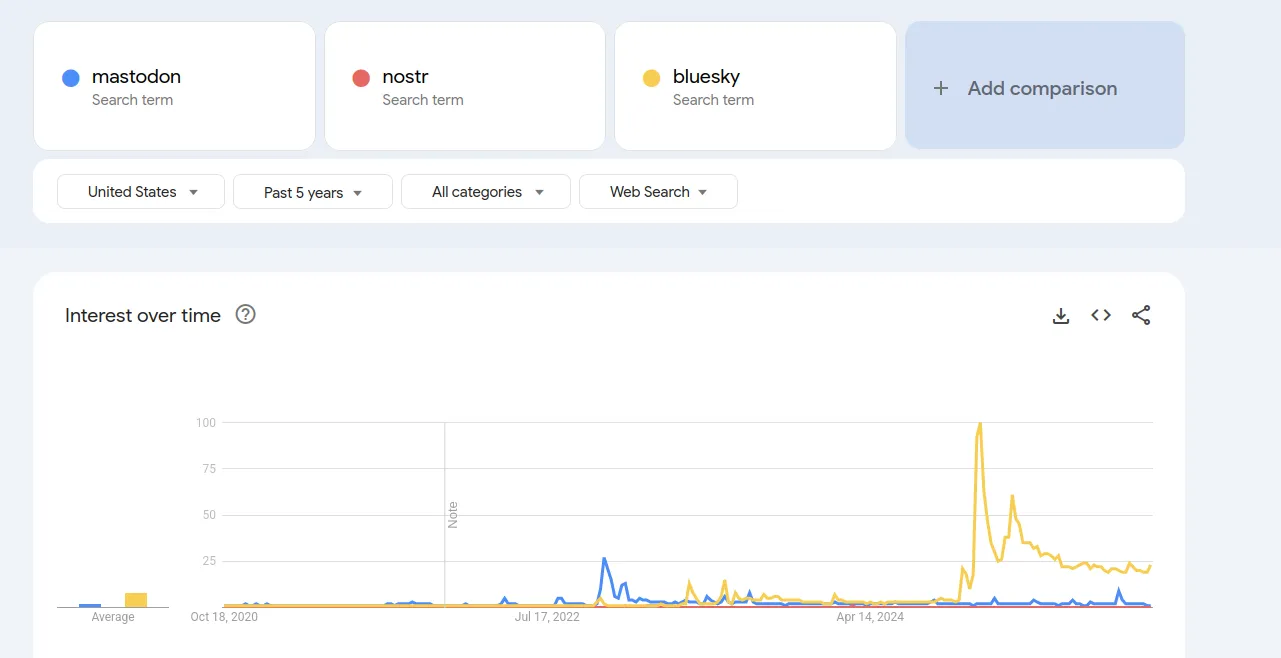Select the bluesky search term card
1281x658 pixels.
pyautogui.click(x=755, y=86)
